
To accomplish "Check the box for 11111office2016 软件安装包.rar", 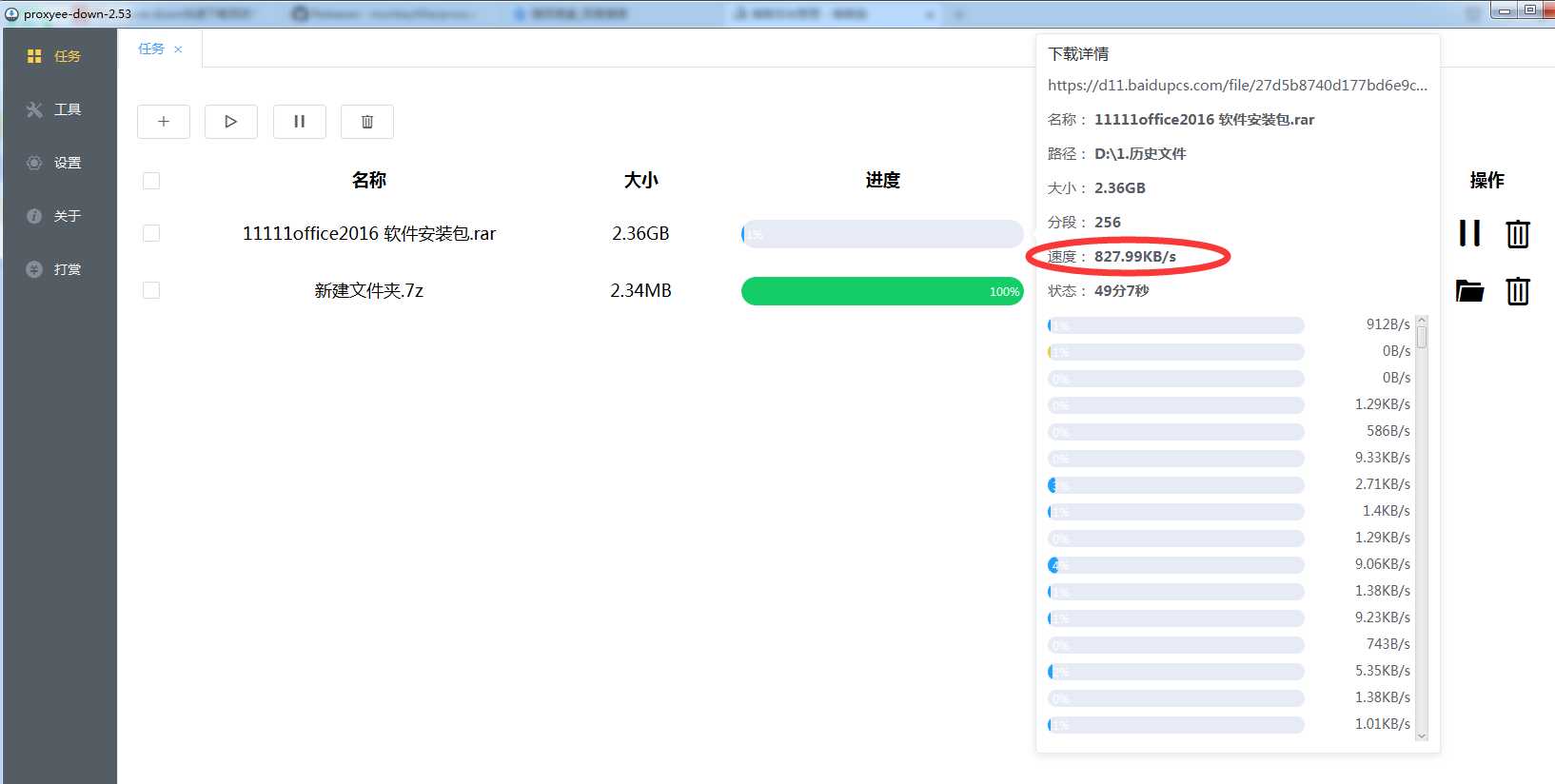I will [151, 233].
